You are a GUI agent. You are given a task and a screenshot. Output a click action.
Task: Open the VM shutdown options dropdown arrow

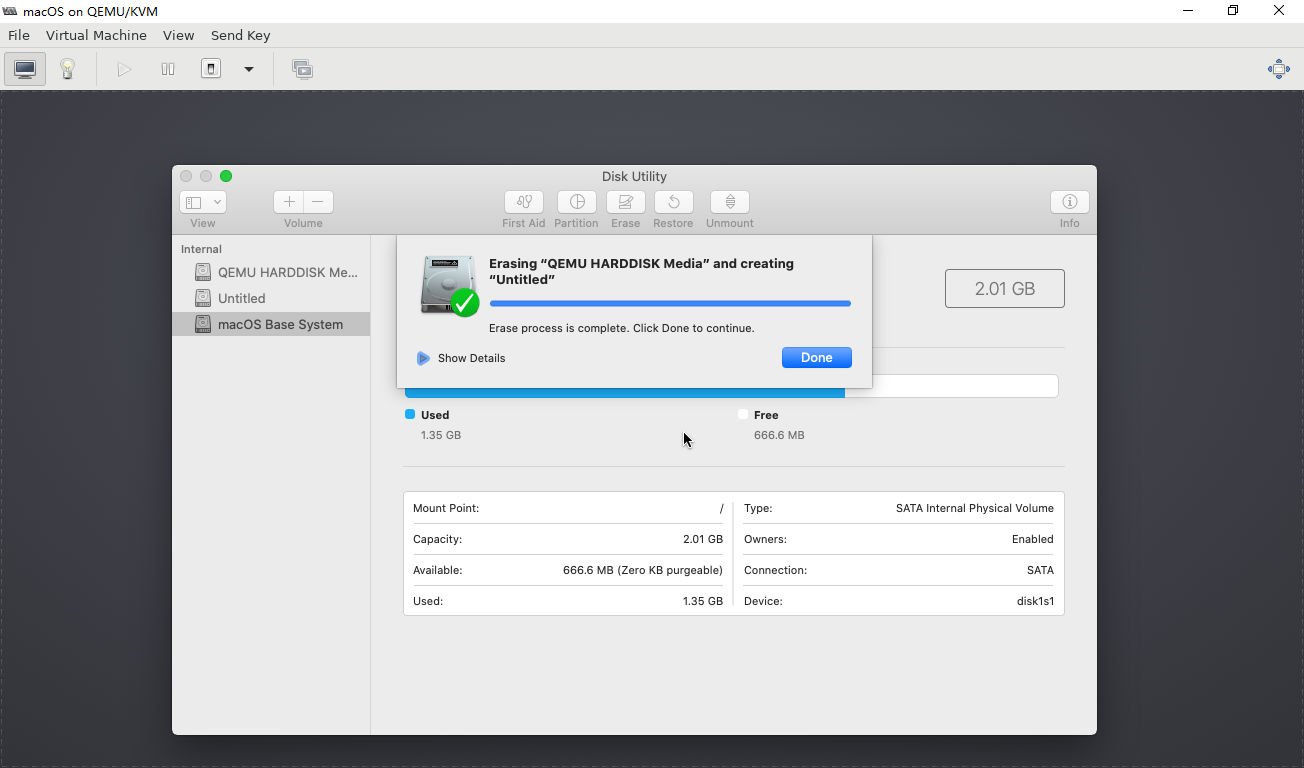coord(249,69)
